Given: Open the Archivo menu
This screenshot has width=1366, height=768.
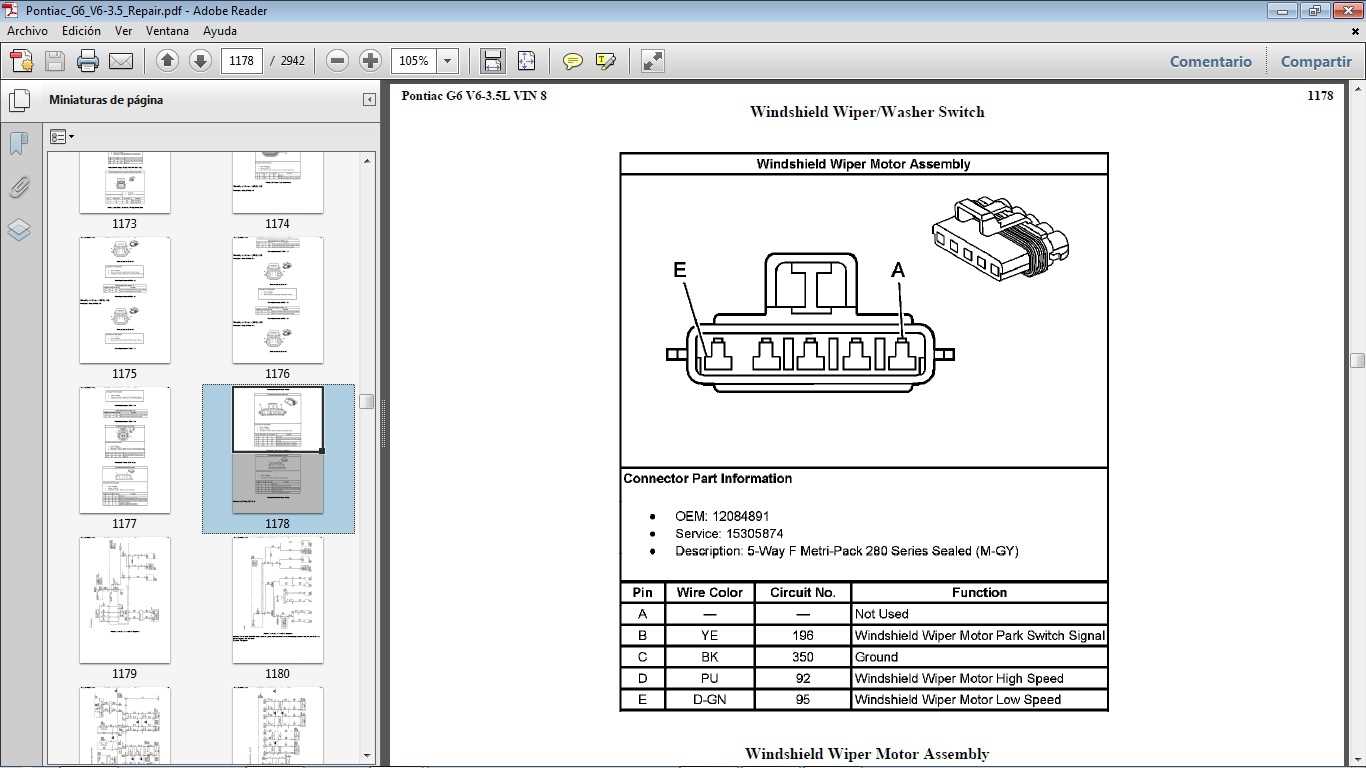Looking at the screenshot, I should [27, 31].
